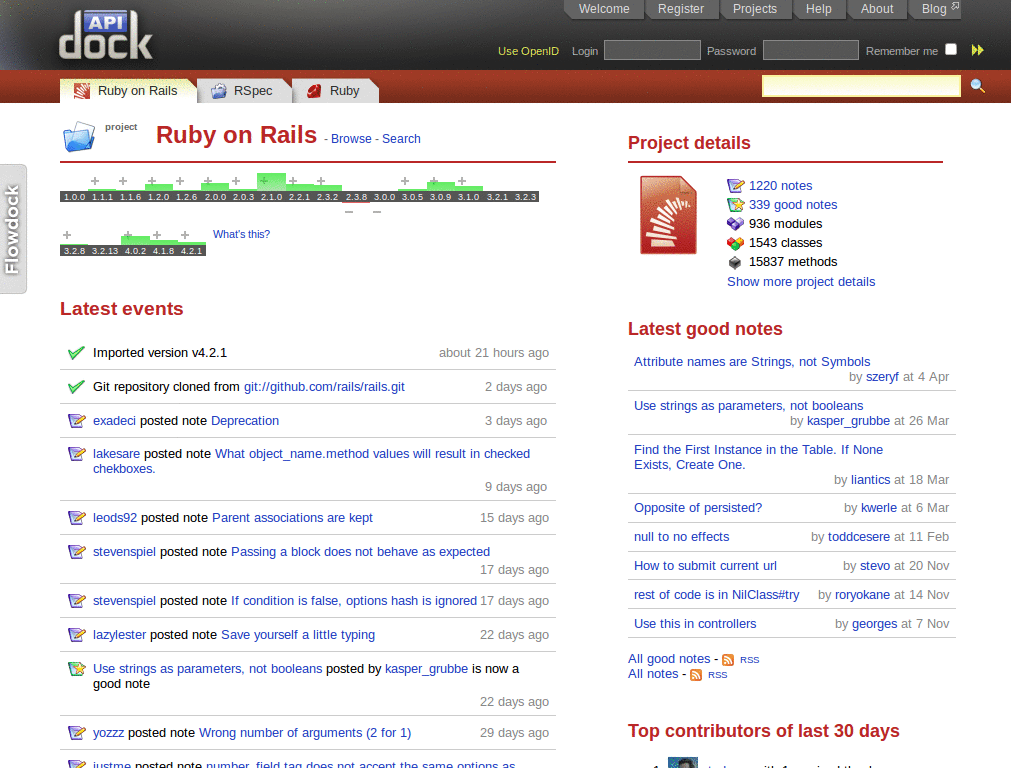Open szeryf's user profile link
This screenshot has height=768, width=1024.
(882, 377)
